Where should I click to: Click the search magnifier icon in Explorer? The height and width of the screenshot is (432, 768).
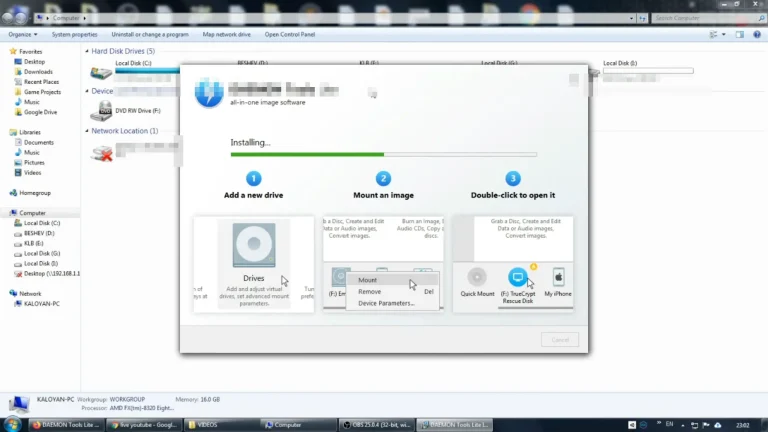point(761,18)
